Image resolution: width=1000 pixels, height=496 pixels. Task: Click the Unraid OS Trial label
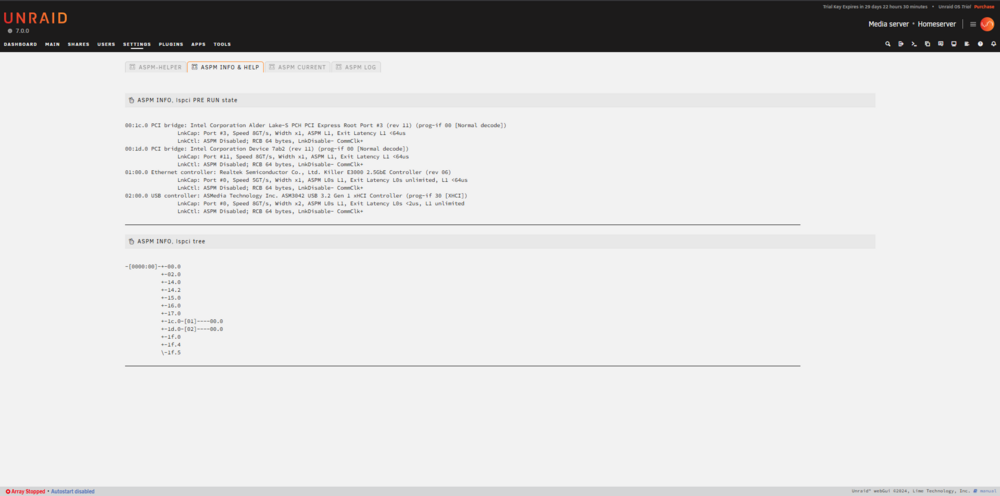pos(954,6)
